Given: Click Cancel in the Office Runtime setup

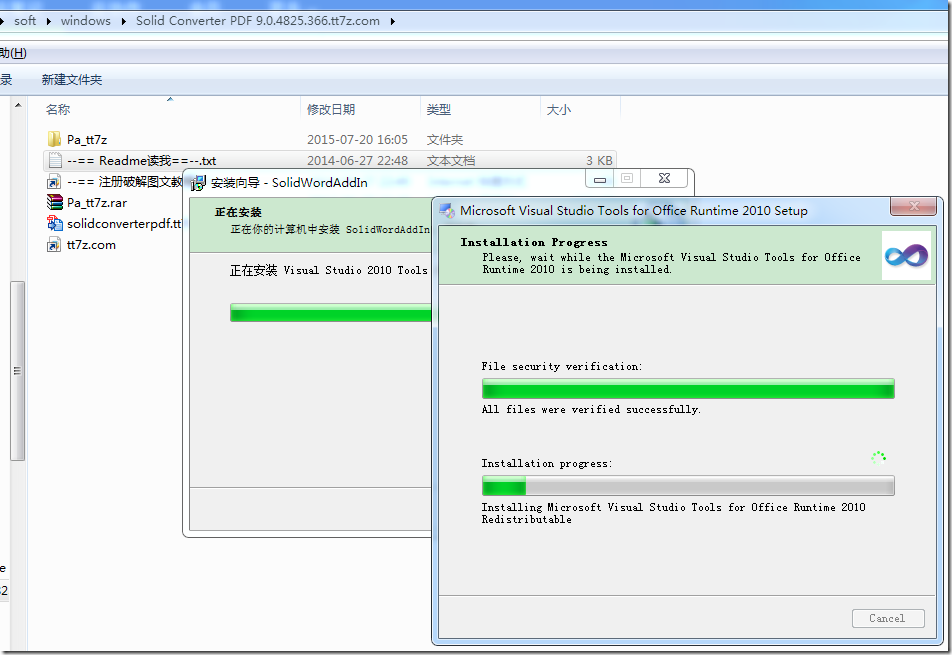Looking at the screenshot, I should [x=888, y=619].
